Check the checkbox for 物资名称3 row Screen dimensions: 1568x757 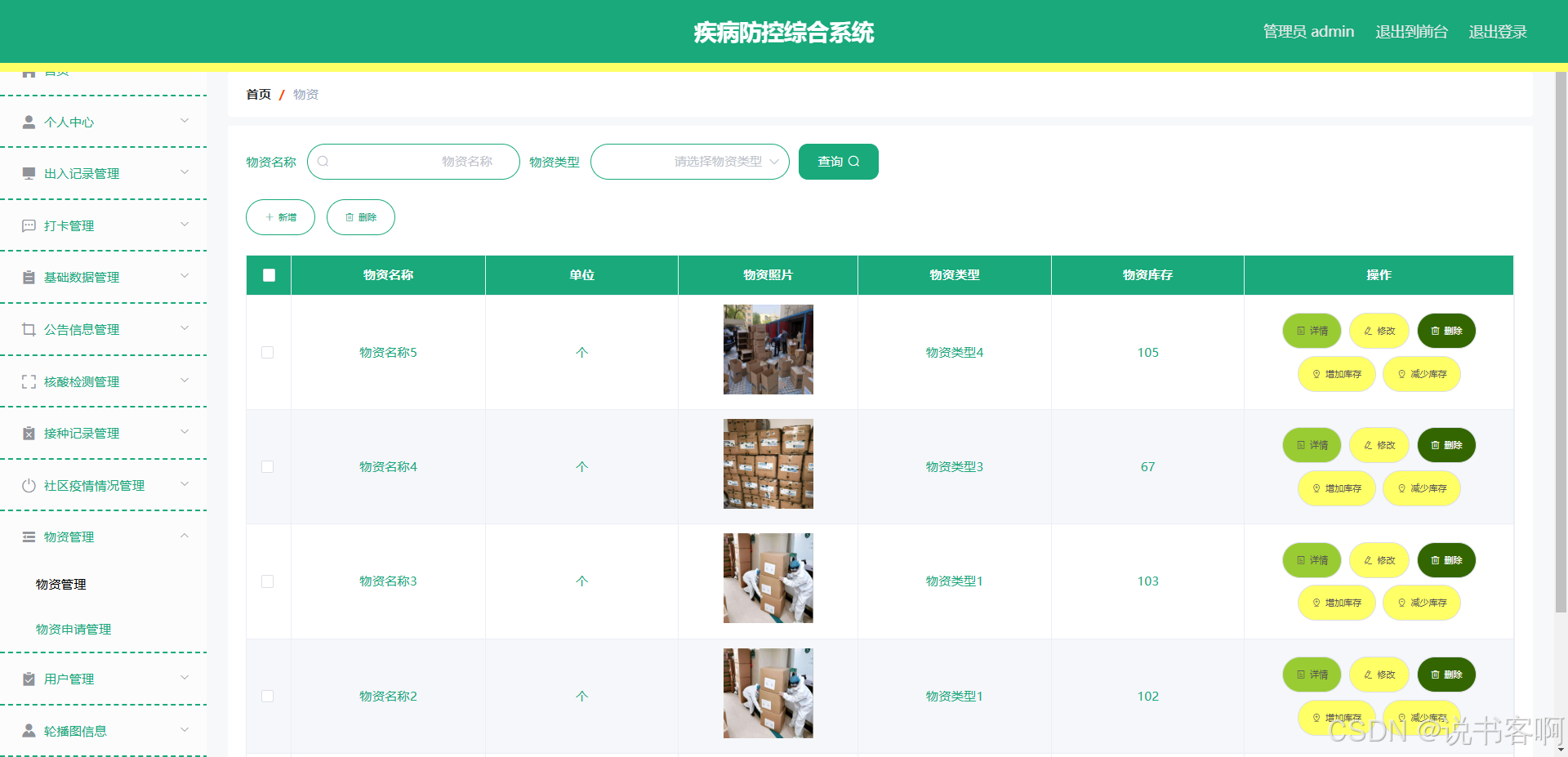click(x=267, y=581)
